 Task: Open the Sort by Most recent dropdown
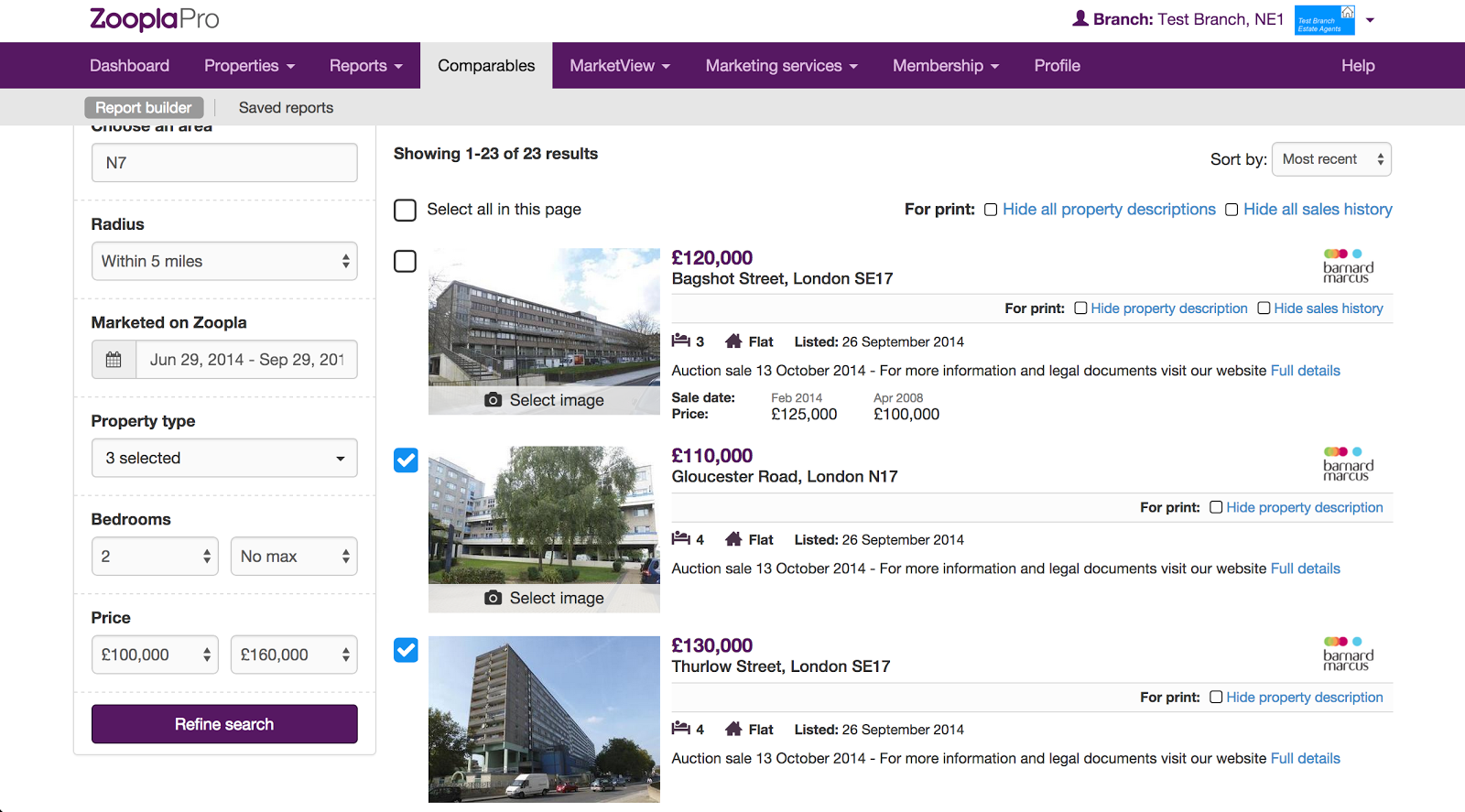(x=1331, y=159)
